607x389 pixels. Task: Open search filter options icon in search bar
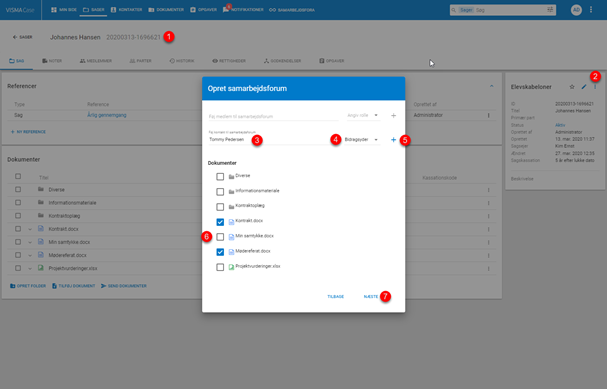pyautogui.click(x=550, y=10)
